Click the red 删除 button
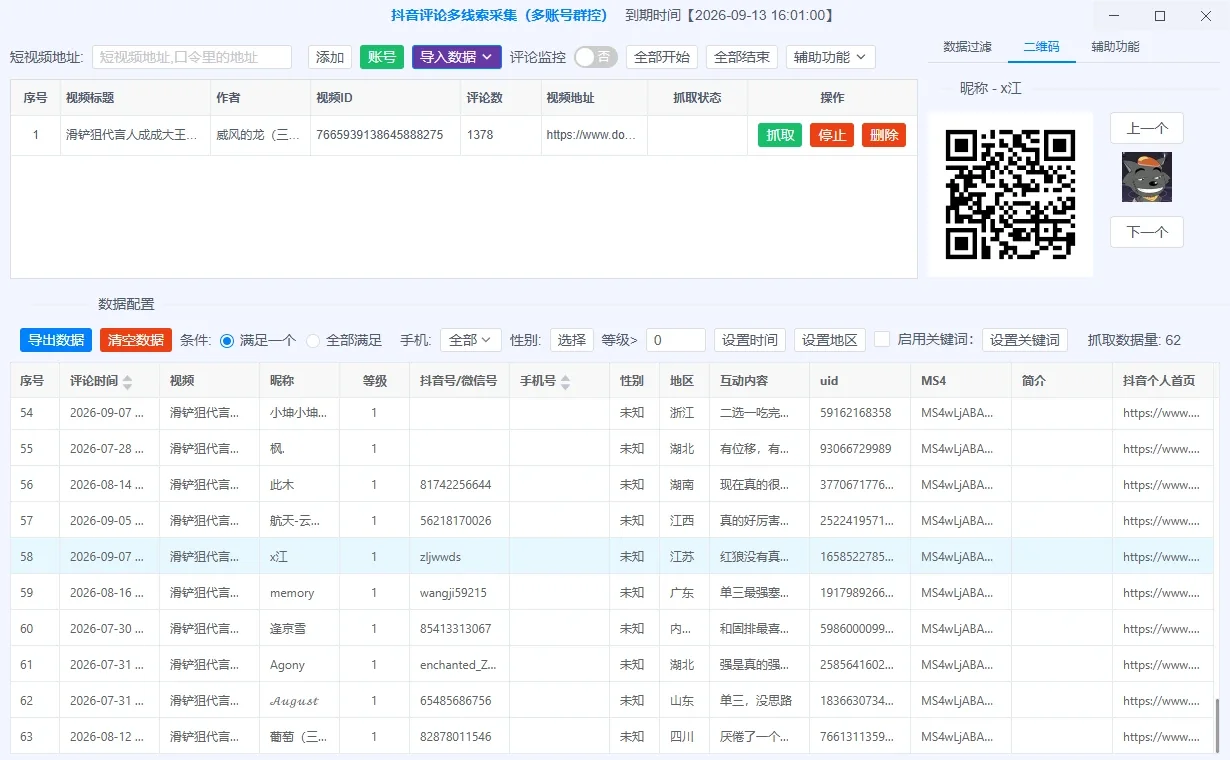This screenshot has height=760, width=1230. click(884, 135)
